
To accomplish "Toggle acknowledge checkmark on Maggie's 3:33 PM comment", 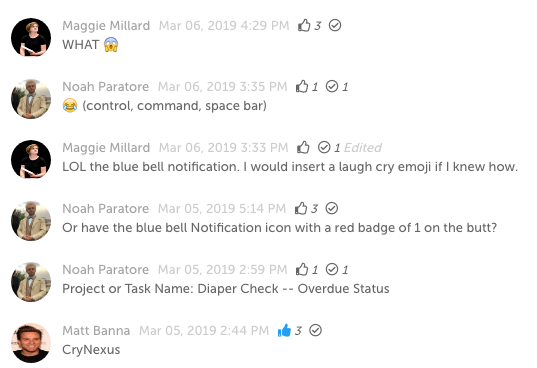I will tap(324, 147).
